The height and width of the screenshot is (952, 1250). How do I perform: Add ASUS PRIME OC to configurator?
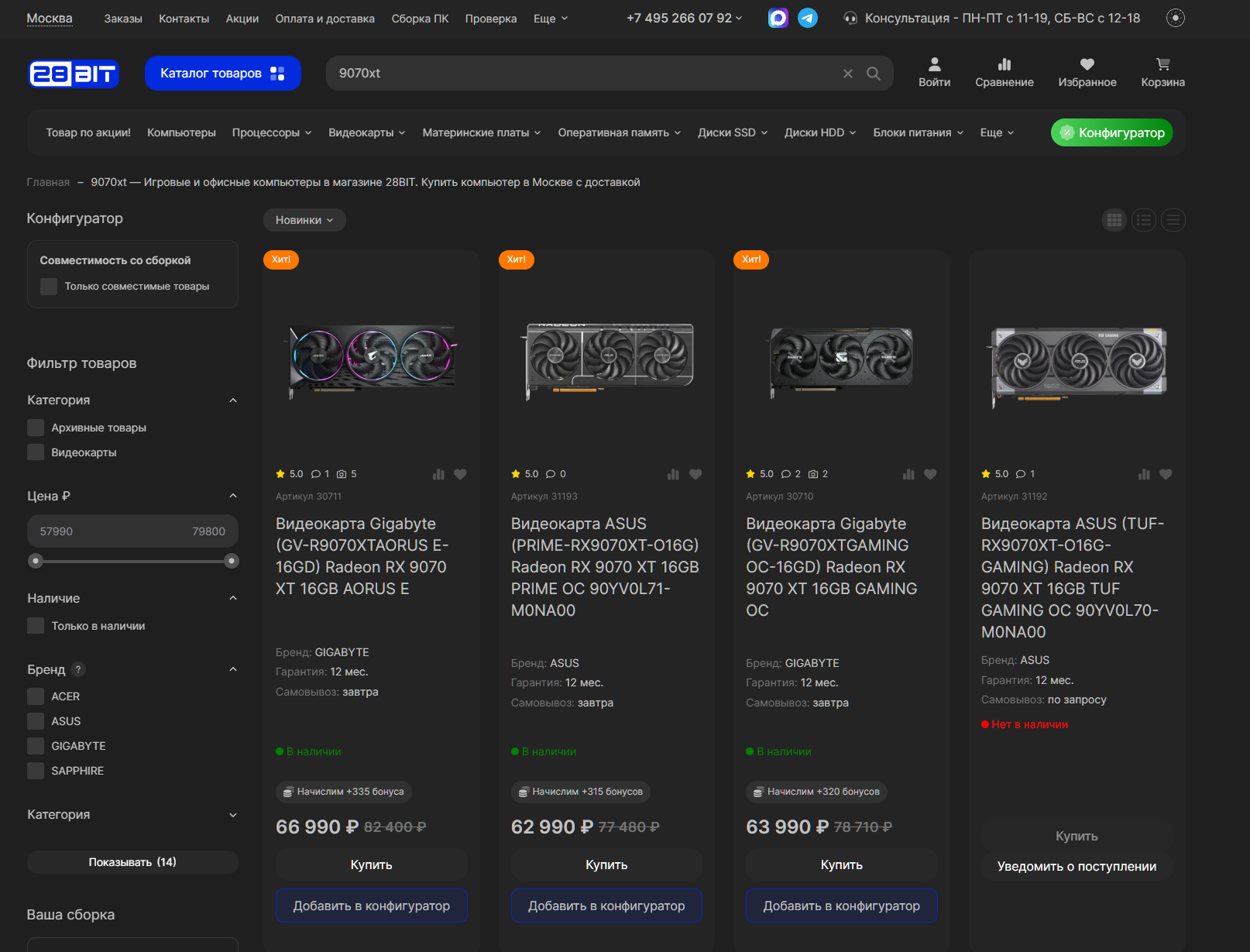606,906
